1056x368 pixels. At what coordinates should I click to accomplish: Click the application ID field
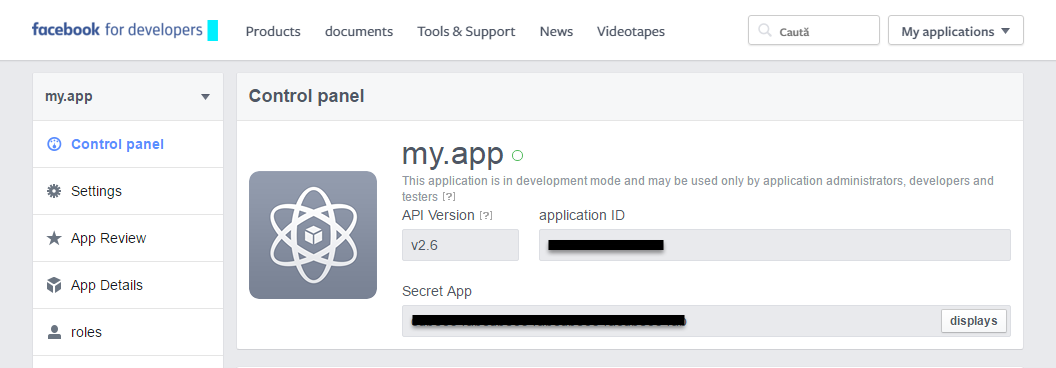(x=774, y=245)
